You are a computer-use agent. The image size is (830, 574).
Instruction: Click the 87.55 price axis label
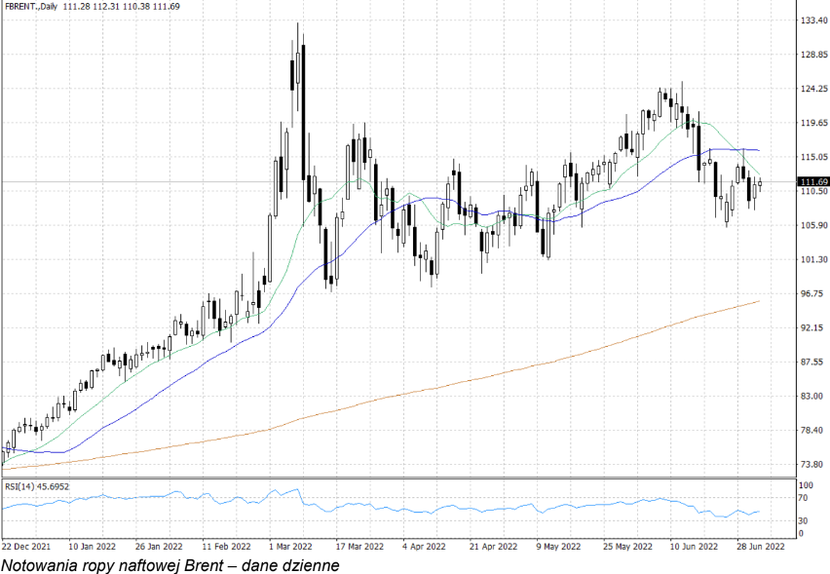pos(813,362)
